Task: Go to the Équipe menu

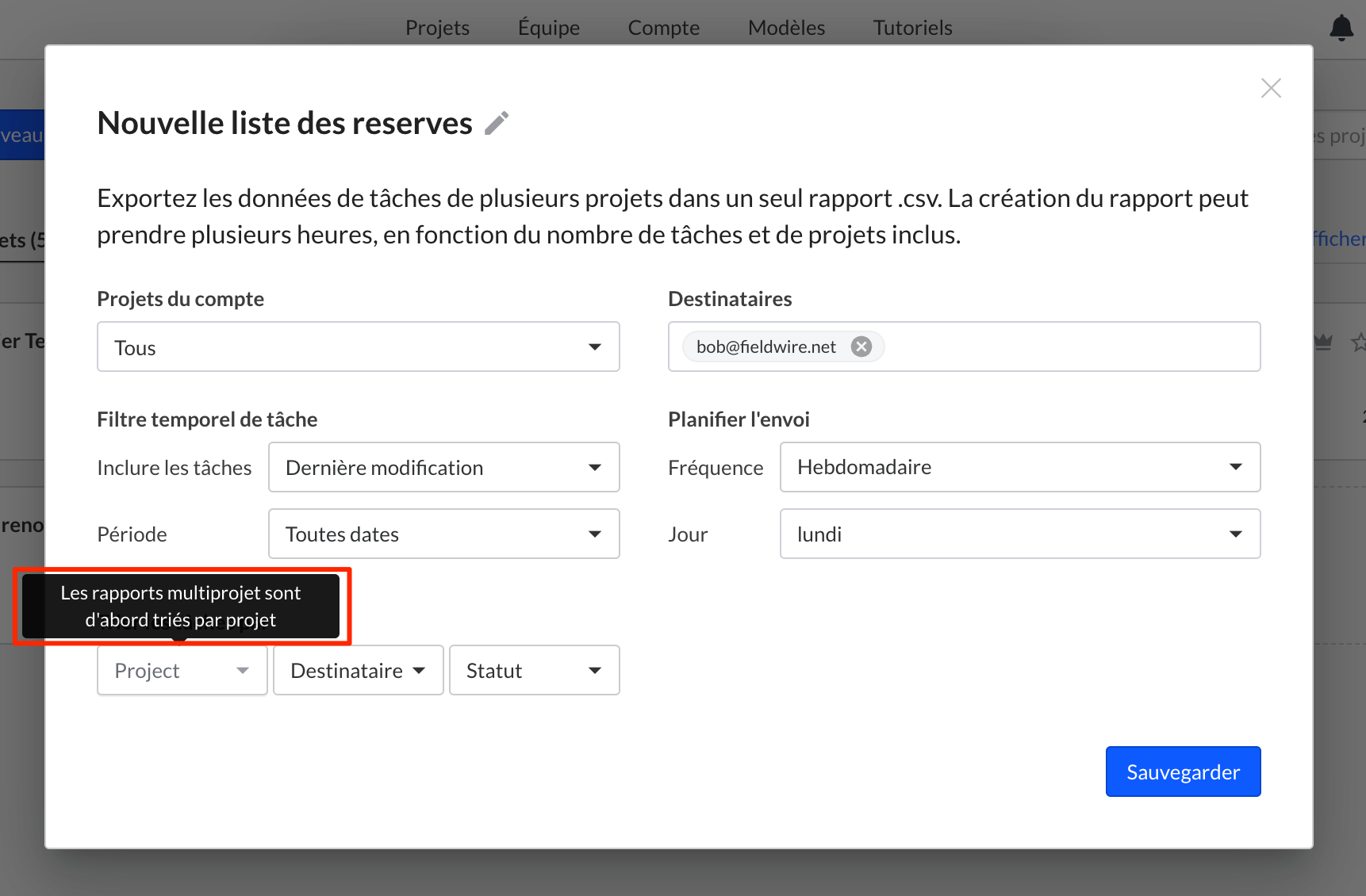Action: pos(549,28)
